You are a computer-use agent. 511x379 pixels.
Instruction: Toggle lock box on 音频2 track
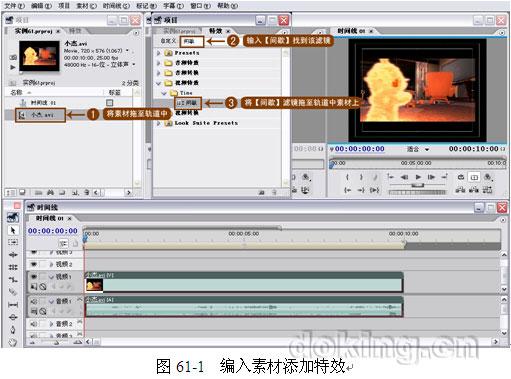(43, 324)
